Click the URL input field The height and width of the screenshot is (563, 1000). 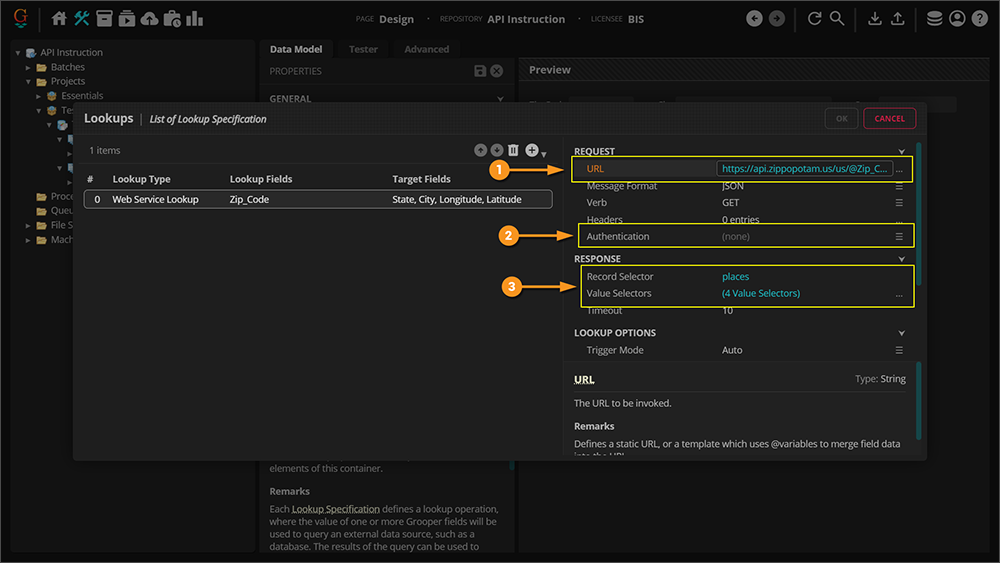803,169
